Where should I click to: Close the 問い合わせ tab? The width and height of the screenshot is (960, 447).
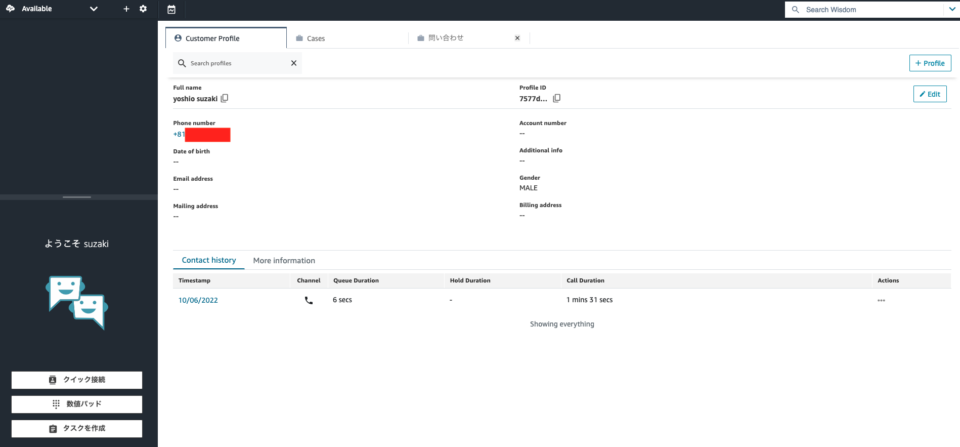click(x=517, y=38)
